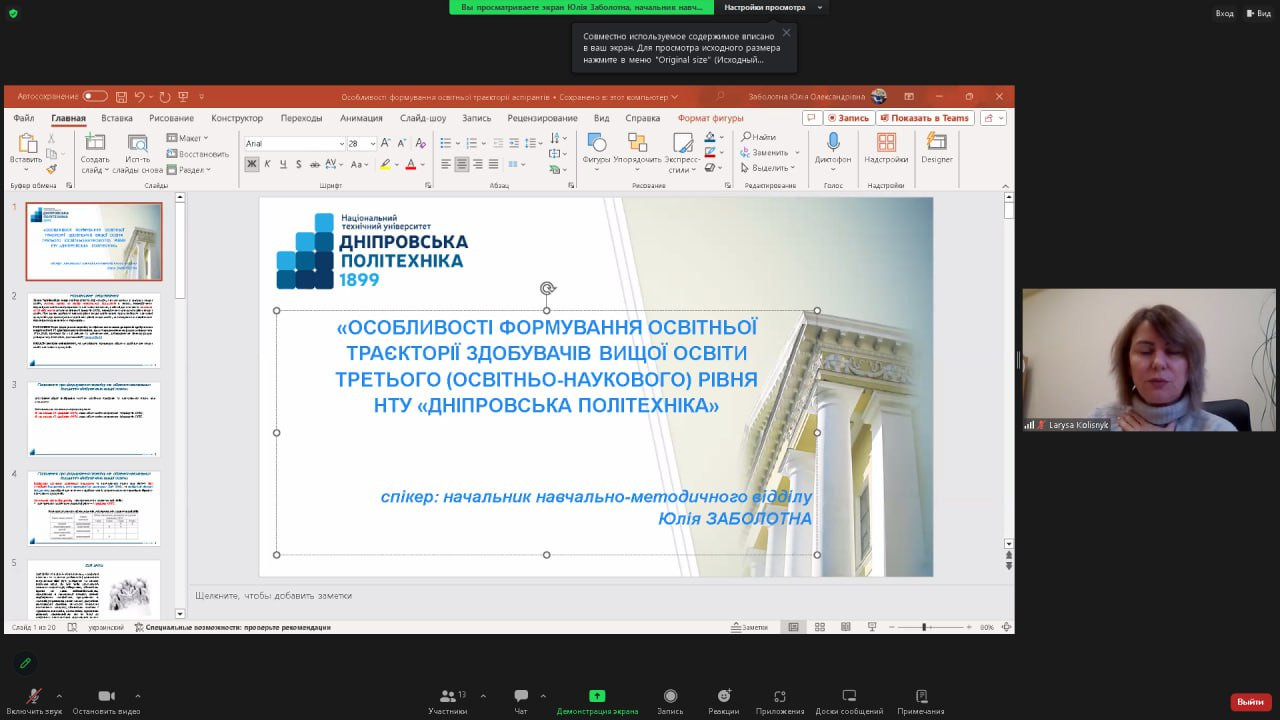The image size is (1280, 720).
Task: Toggle center text alignment
Action: (462, 164)
